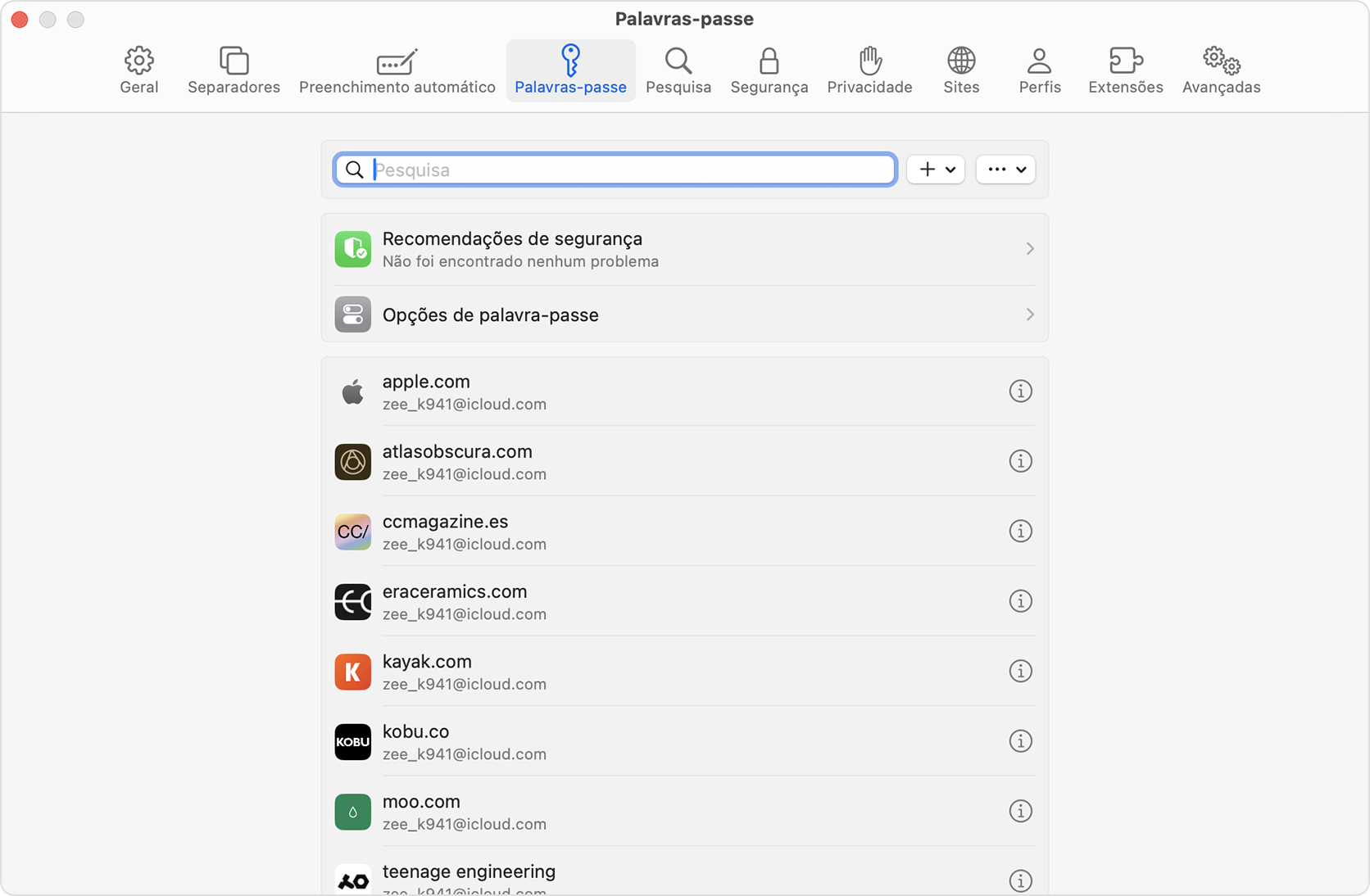Switch to the Separadores tab
The height and width of the screenshot is (896, 1370).
point(234,70)
